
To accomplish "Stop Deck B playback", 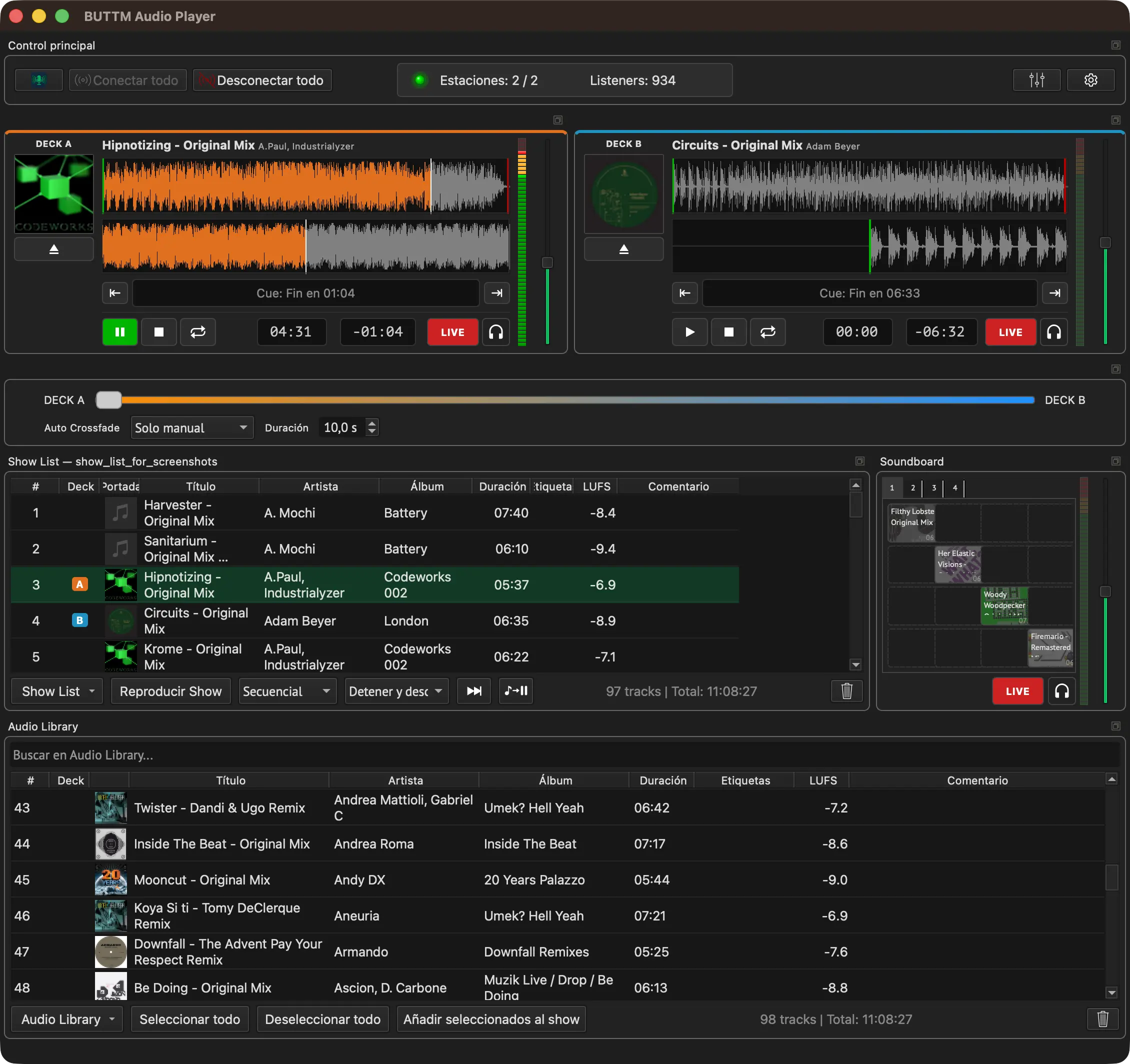I will (x=728, y=332).
